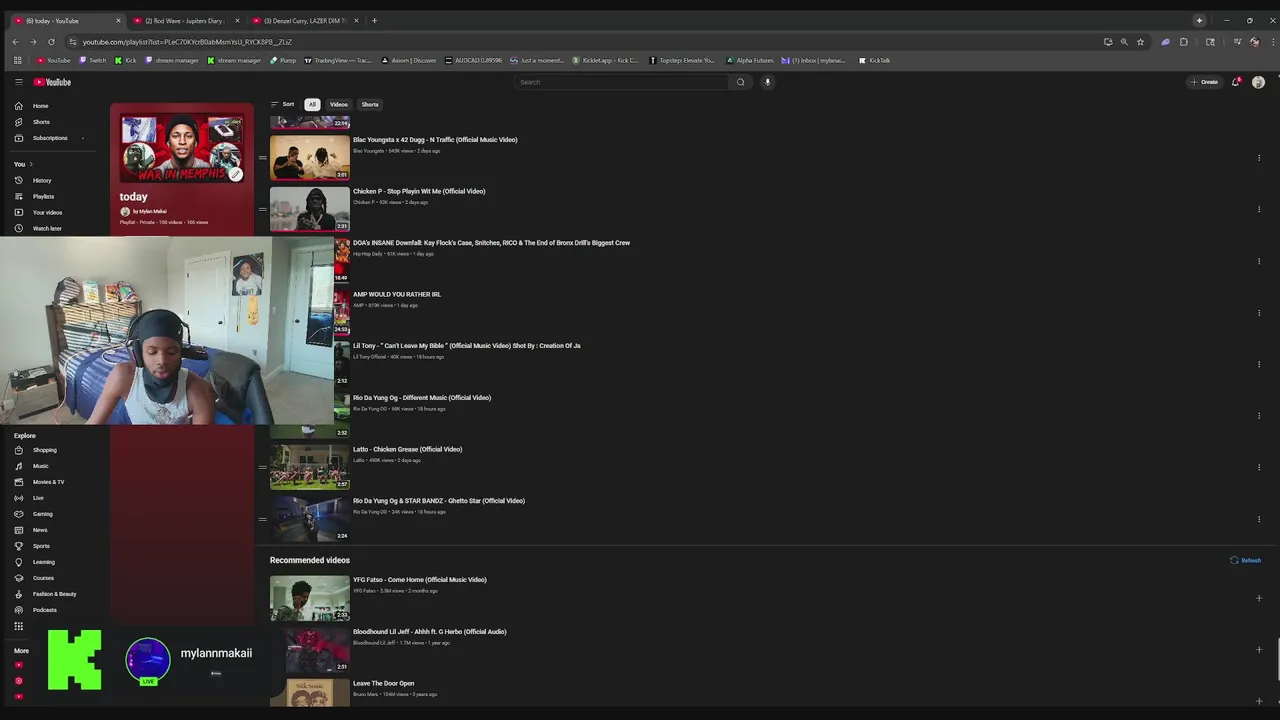Open Learning under Explore
The image size is (1280, 720).
[44, 562]
